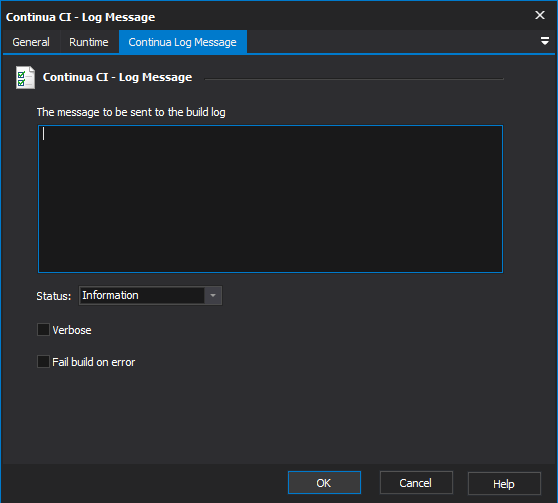Click the Fail build on error label text
This screenshot has width=558, height=503.
point(94,362)
